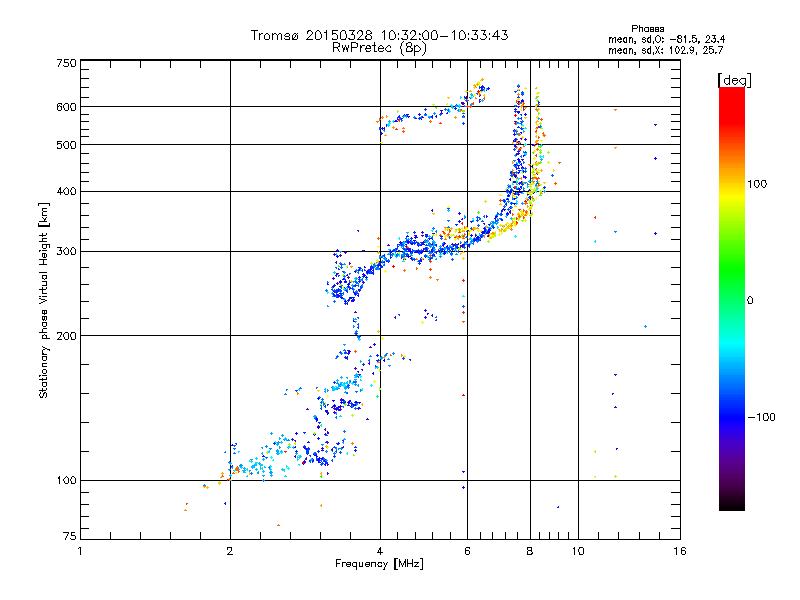800x600 pixels.
Task: Select the 'mean, sd,O: -81.5, 23.4' line
Action: pyautogui.click(x=666, y=39)
